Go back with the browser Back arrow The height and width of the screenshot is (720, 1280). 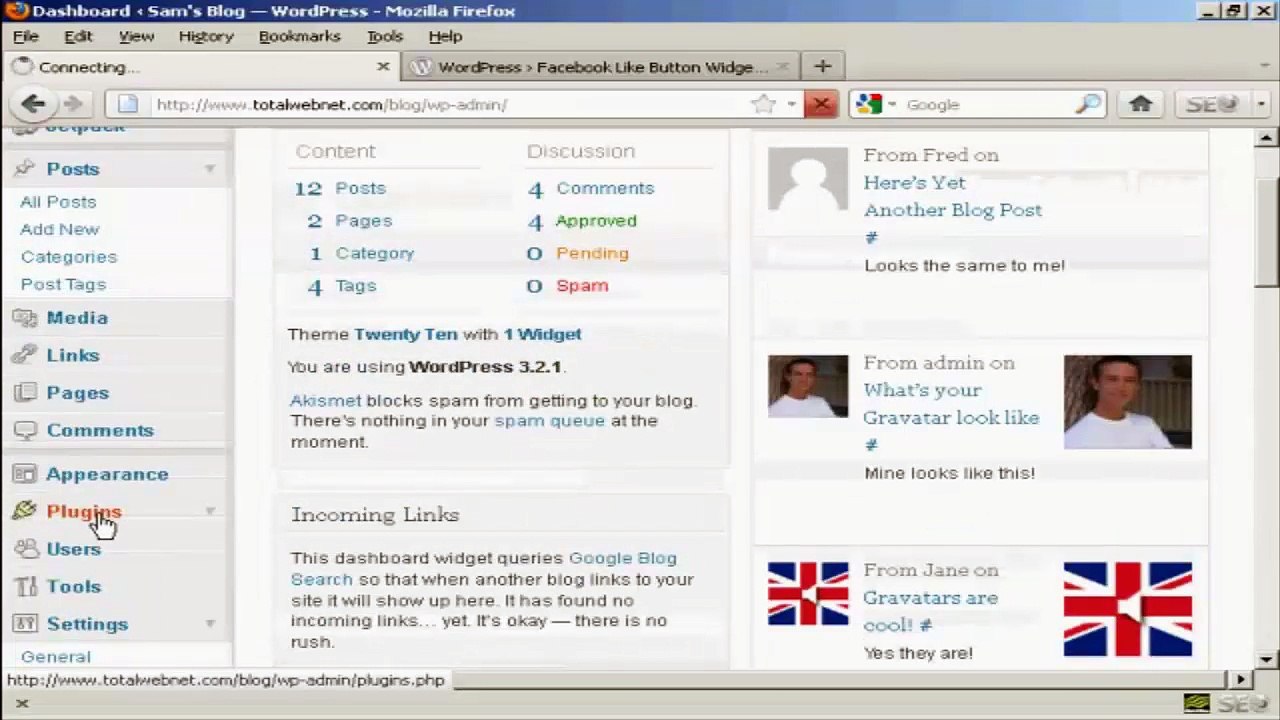pyautogui.click(x=33, y=104)
